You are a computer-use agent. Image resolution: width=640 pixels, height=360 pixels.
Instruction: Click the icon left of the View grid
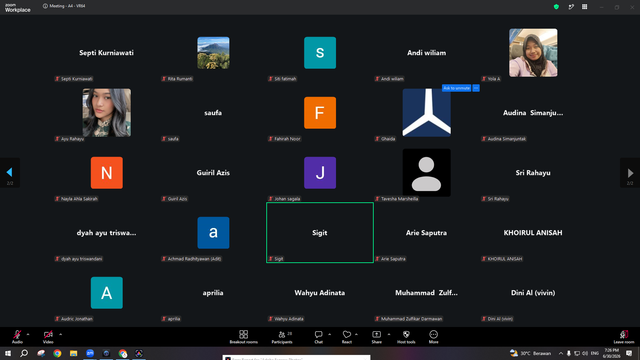[x=571, y=7]
